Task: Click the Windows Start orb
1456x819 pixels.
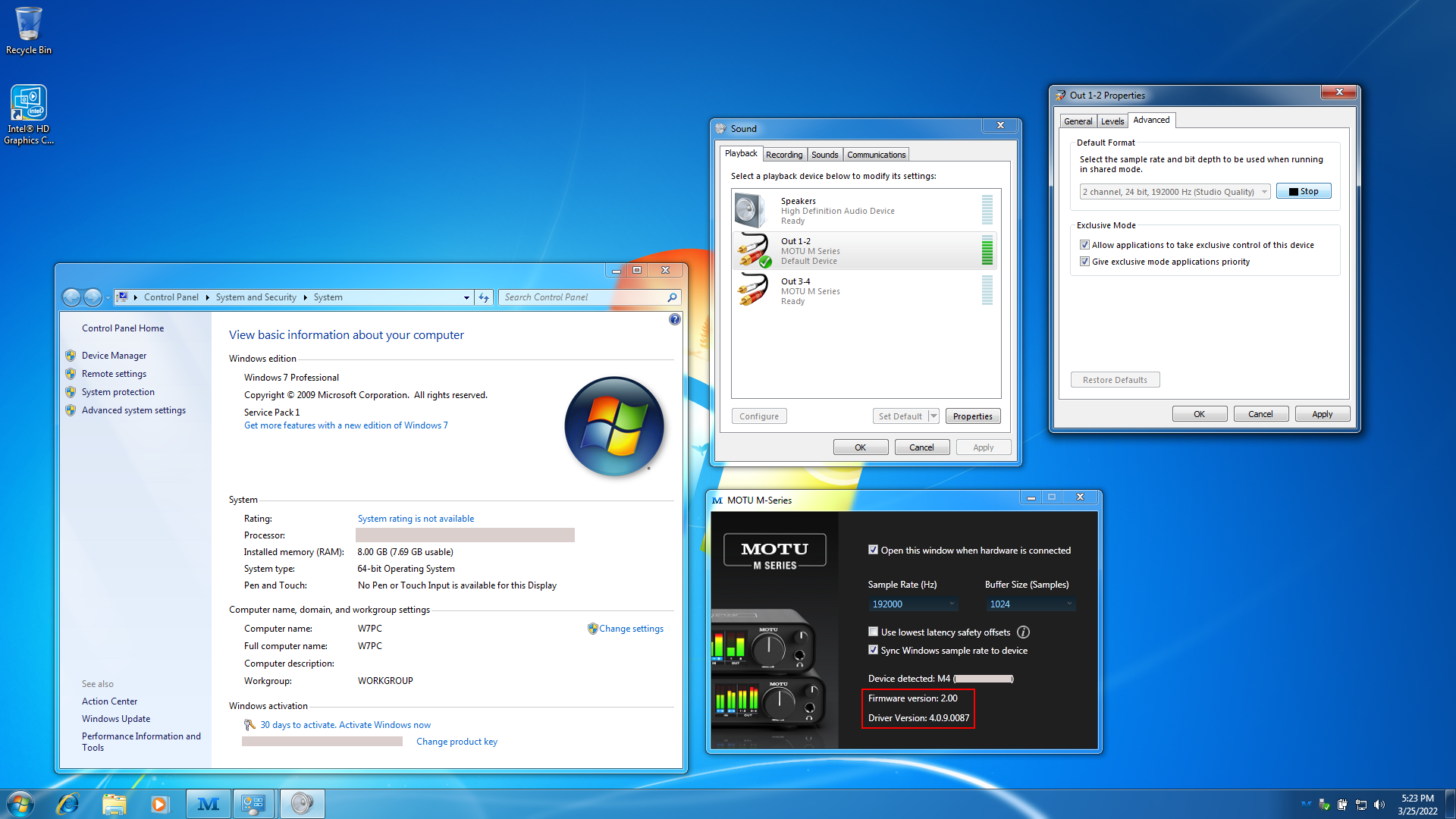Action: point(20,804)
